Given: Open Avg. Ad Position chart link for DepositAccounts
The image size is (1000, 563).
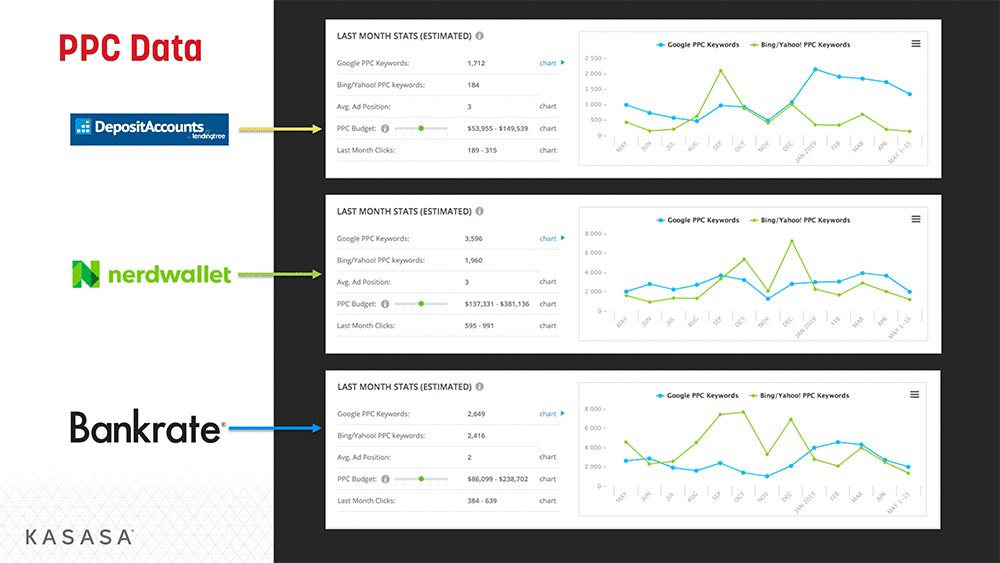Looking at the screenshot, I should coord(548,106).
